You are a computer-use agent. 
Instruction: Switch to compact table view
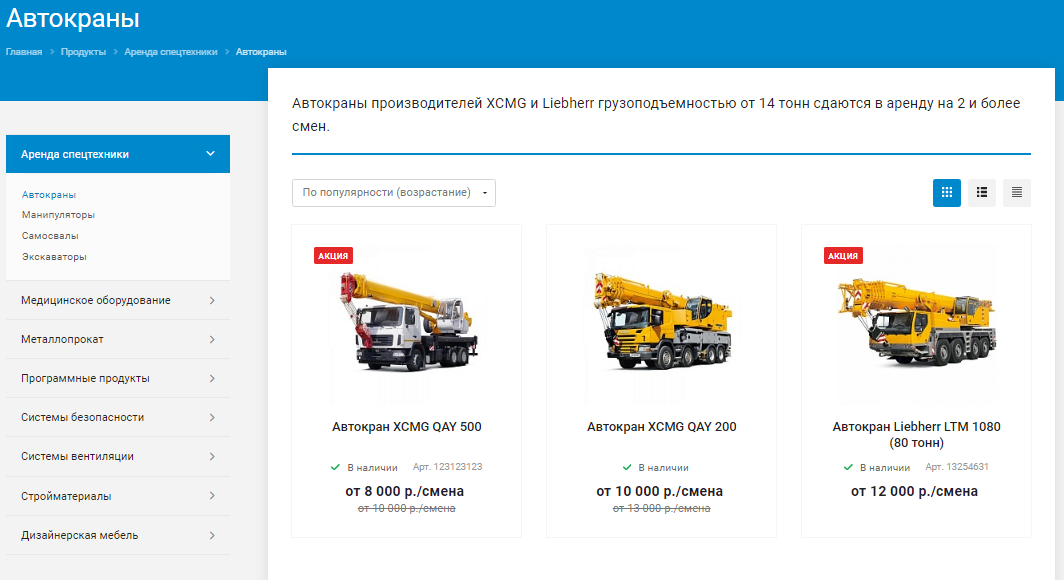click(x=1016, y=193)
